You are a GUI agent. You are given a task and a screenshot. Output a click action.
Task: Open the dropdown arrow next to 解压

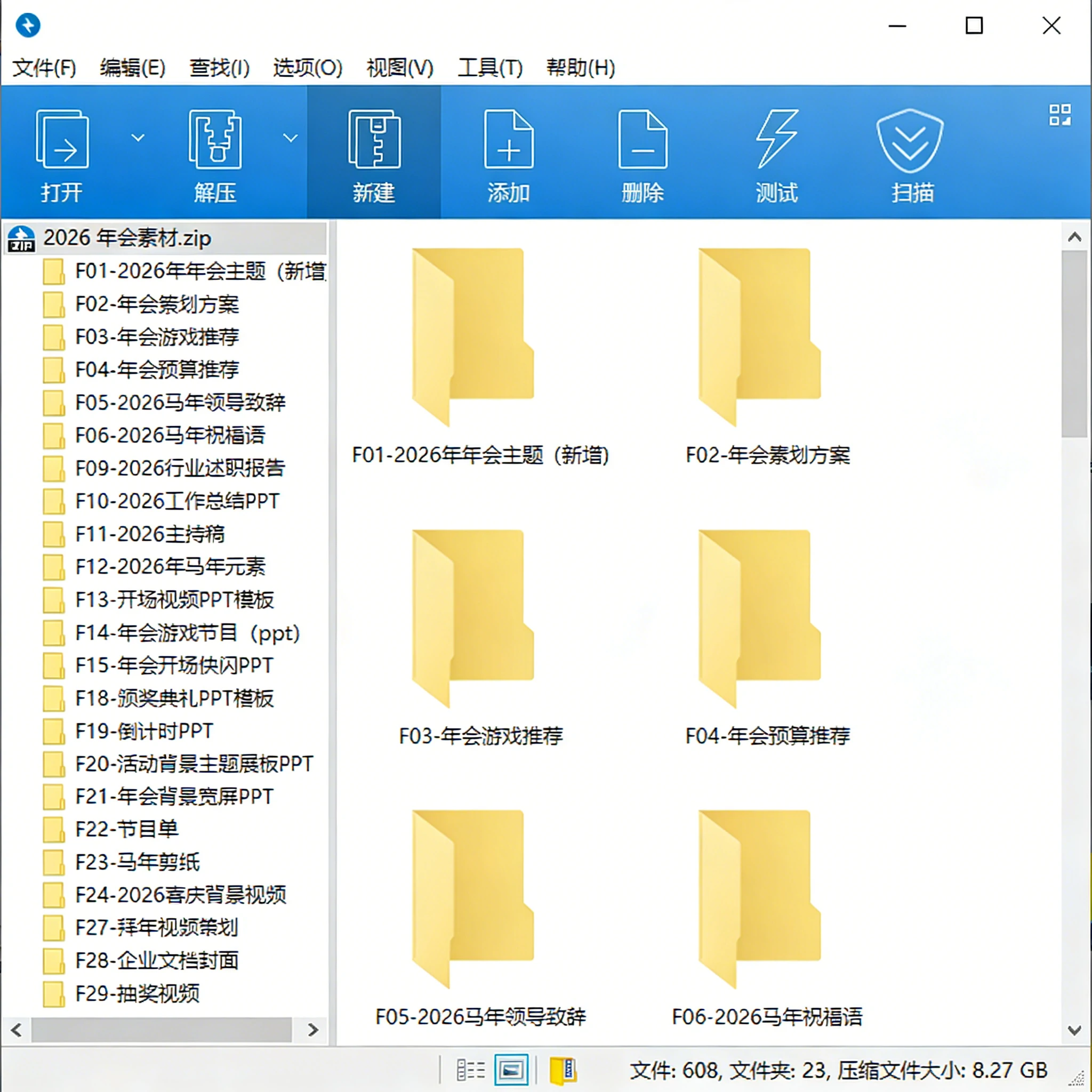(x=290, y=138)
